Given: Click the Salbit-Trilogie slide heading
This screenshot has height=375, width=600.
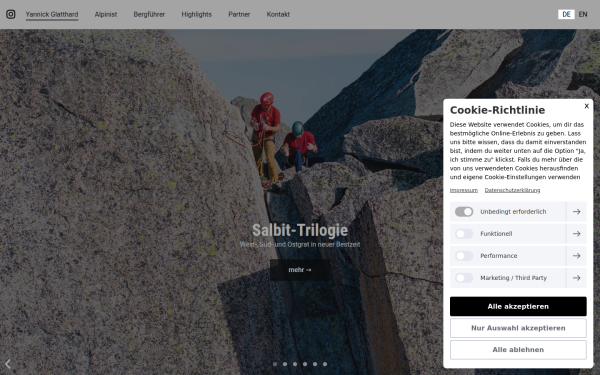Looking at the screenshot, I should pos(300,230).
